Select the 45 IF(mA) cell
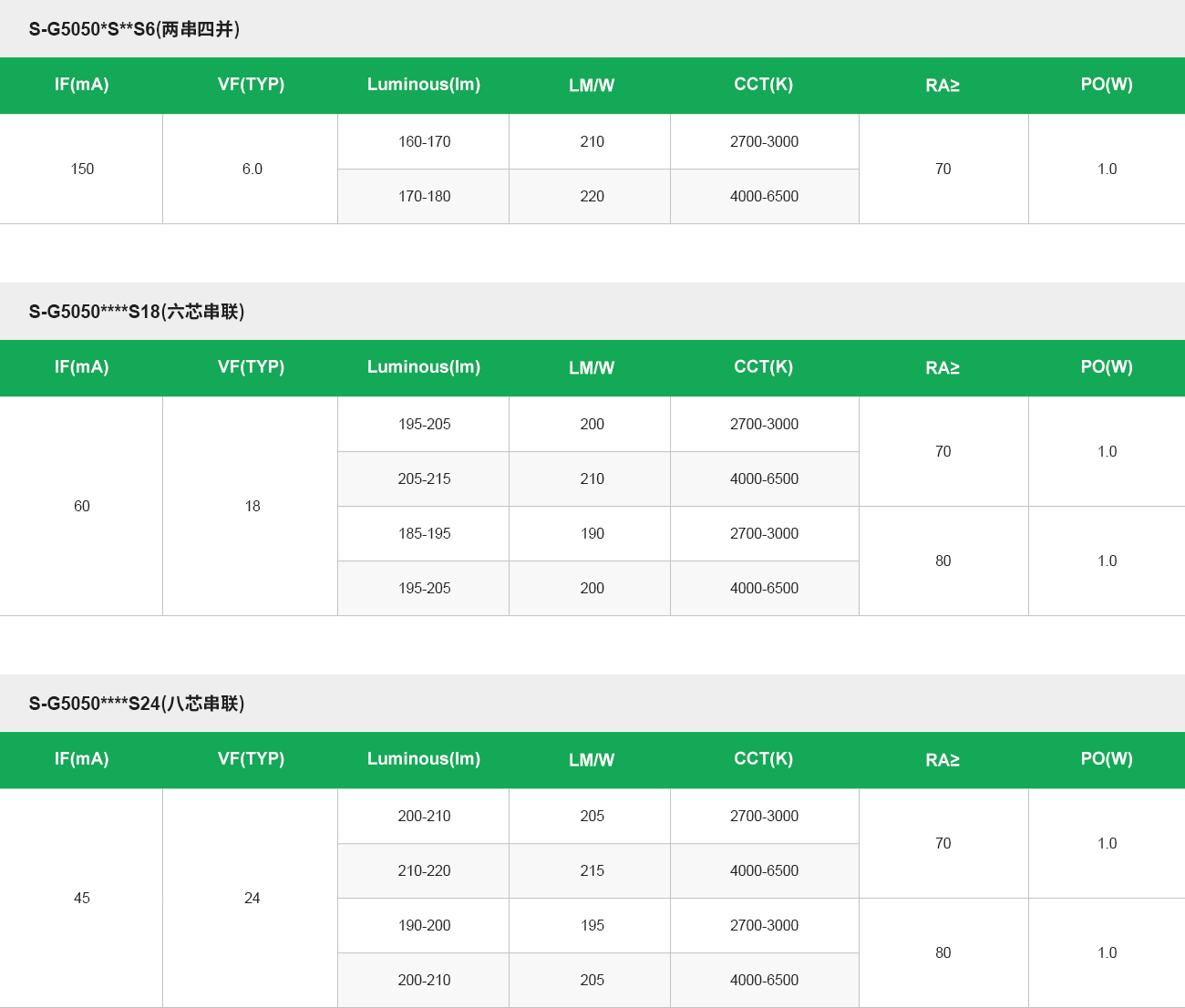The image size is (1185, 1008). coord(82,898)
